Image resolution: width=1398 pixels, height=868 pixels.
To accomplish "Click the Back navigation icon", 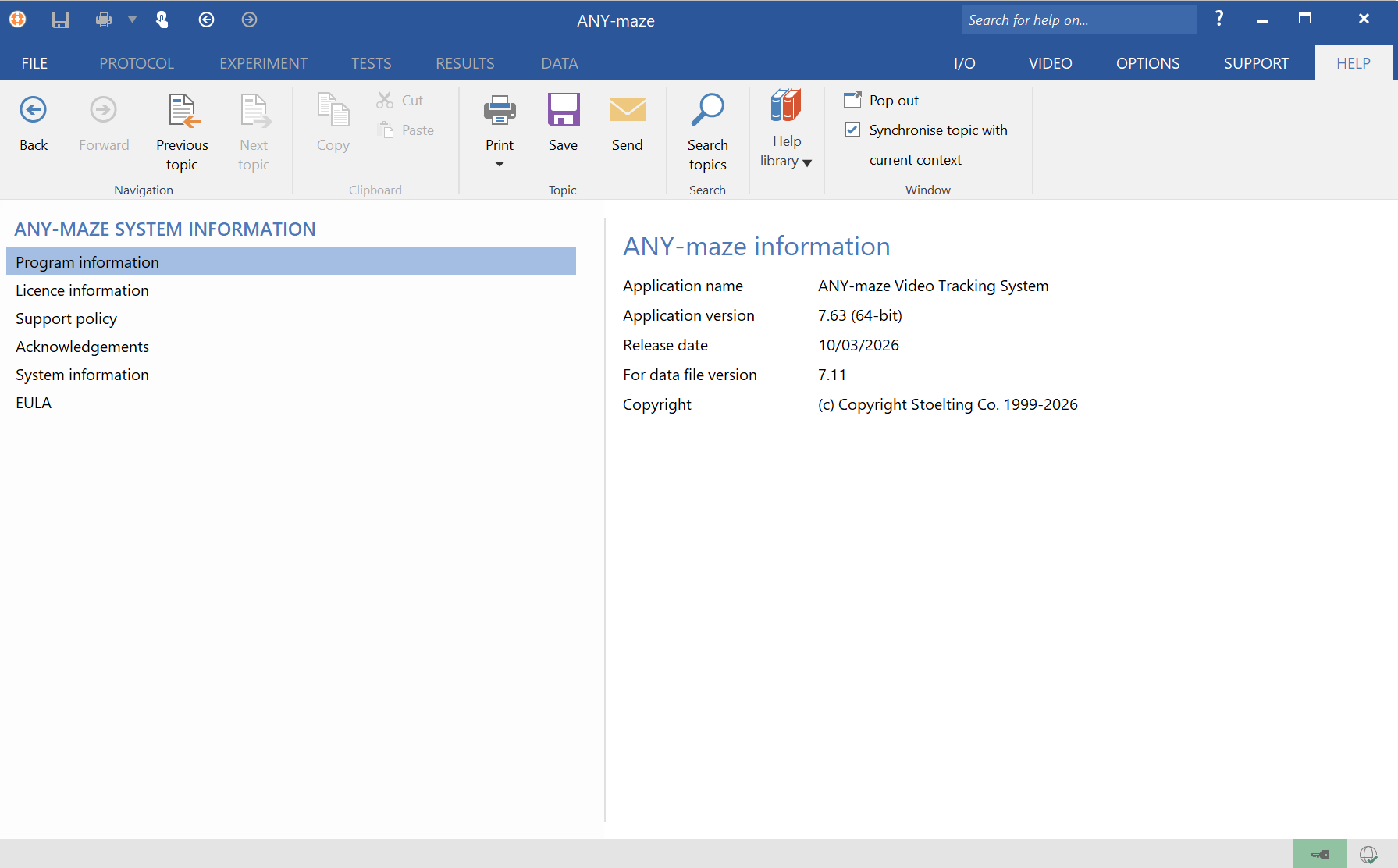I will tap(34, 111).
